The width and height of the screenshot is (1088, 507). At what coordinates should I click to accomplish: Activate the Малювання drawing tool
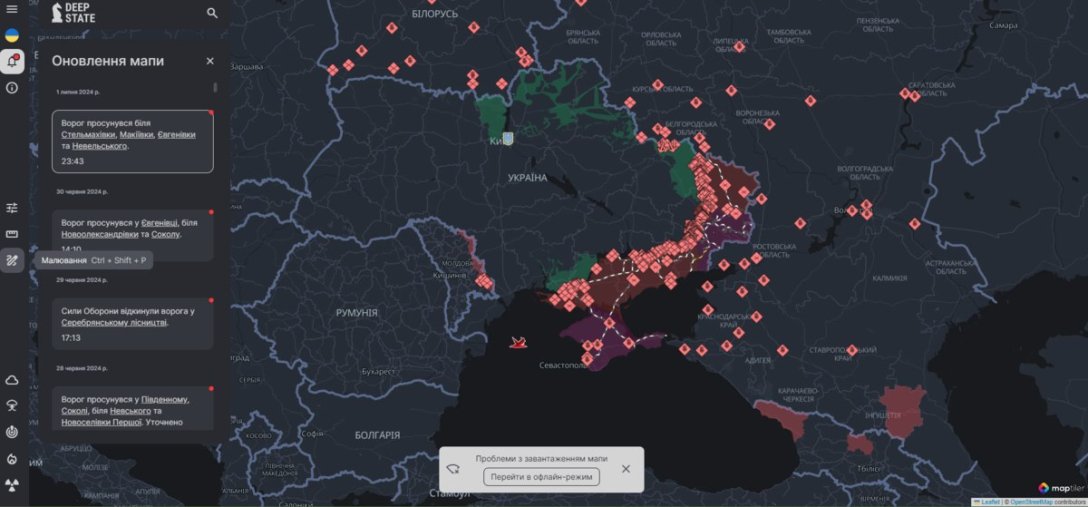[12, 260]
